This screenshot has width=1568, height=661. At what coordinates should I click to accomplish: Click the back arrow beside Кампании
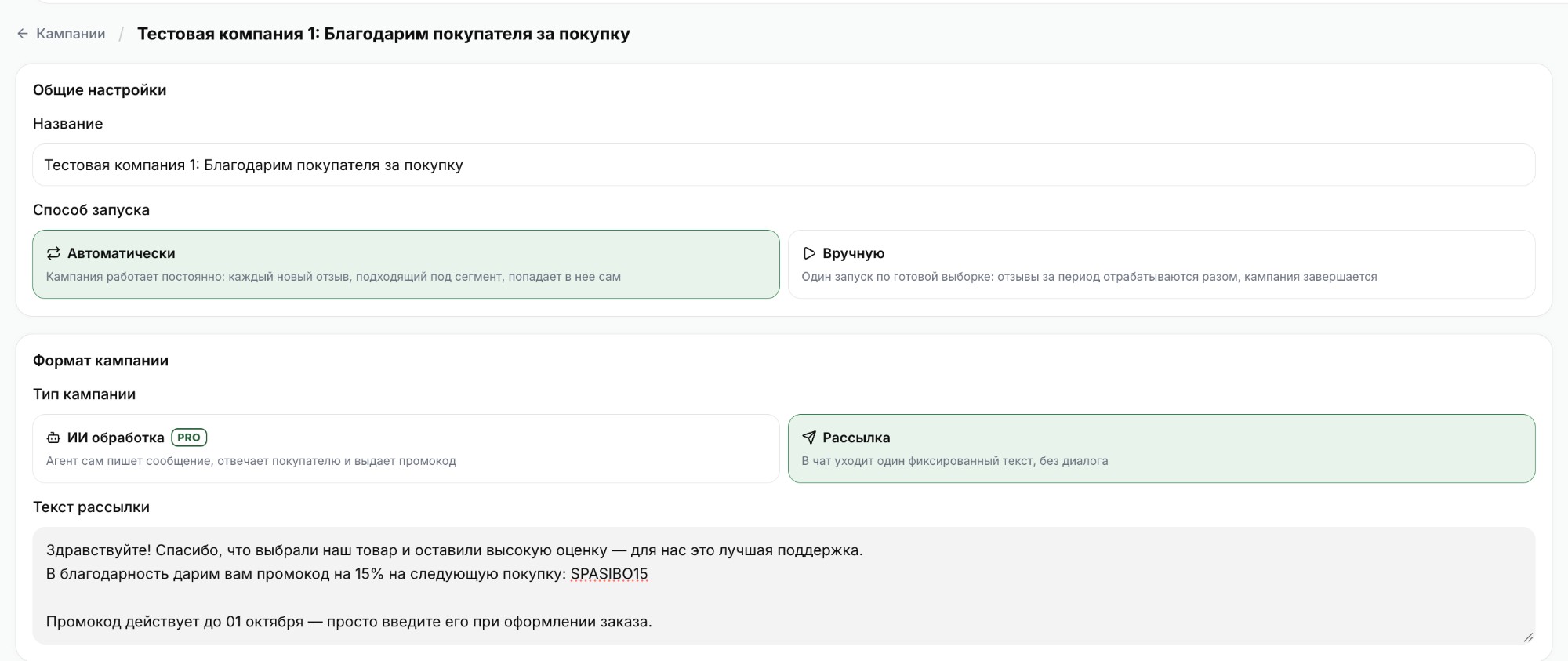pos(23,34)
